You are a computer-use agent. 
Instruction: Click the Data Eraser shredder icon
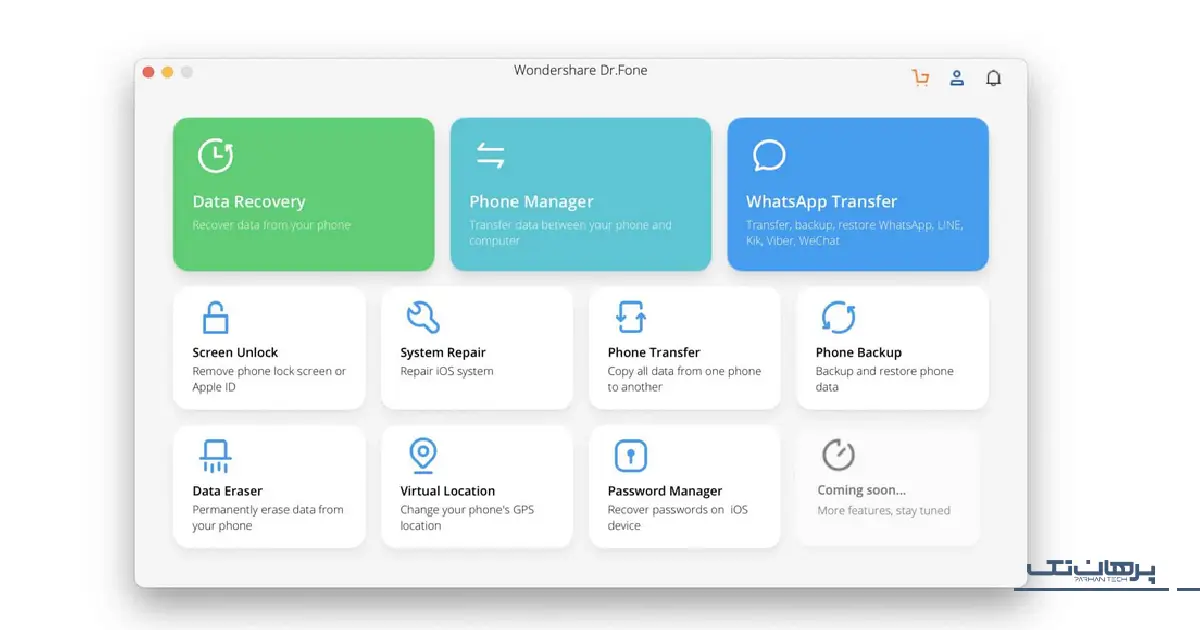point(215,456)
